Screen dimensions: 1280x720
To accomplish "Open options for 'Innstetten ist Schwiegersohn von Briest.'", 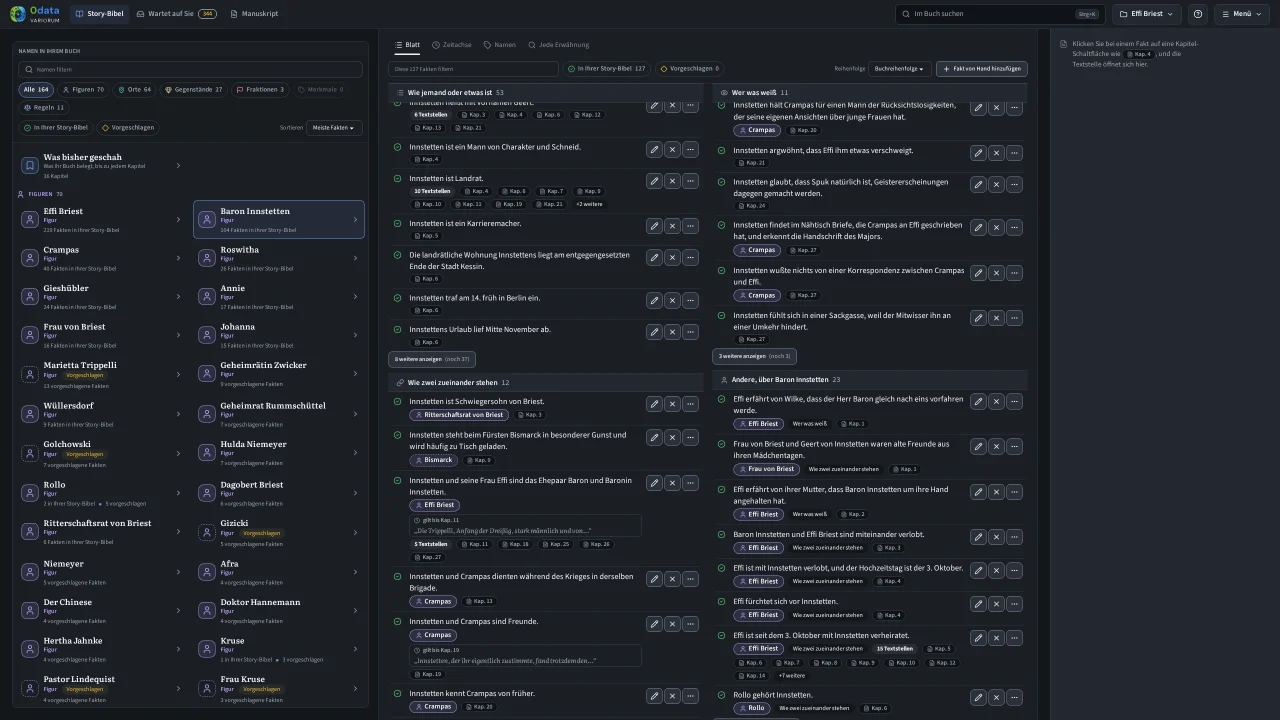I will (x=690, y=404).
